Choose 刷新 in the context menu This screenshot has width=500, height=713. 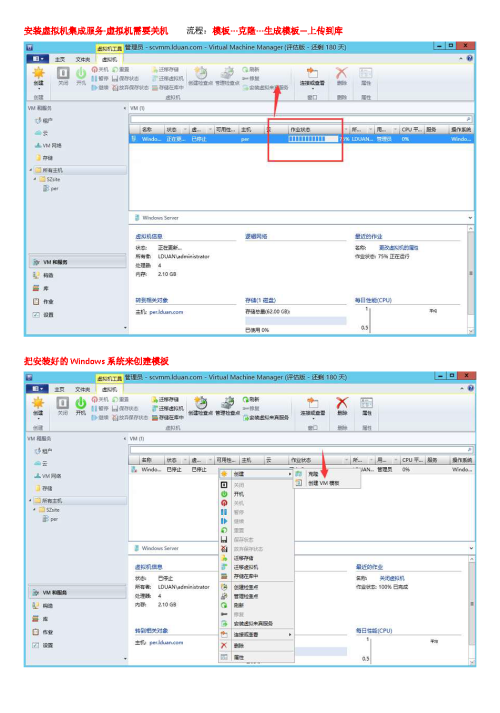click(x=256, y=605)
